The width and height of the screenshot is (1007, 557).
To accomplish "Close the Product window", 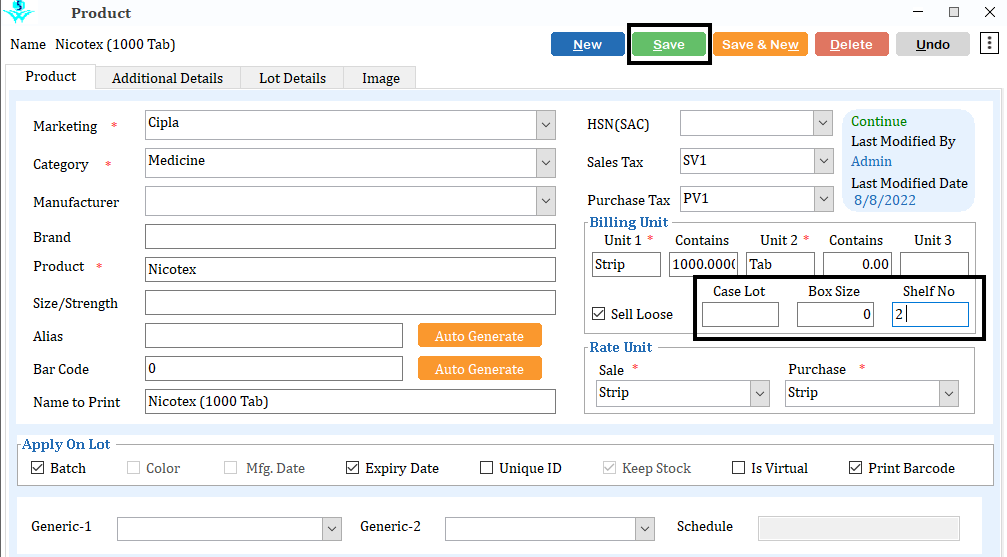I will [990, 12].
